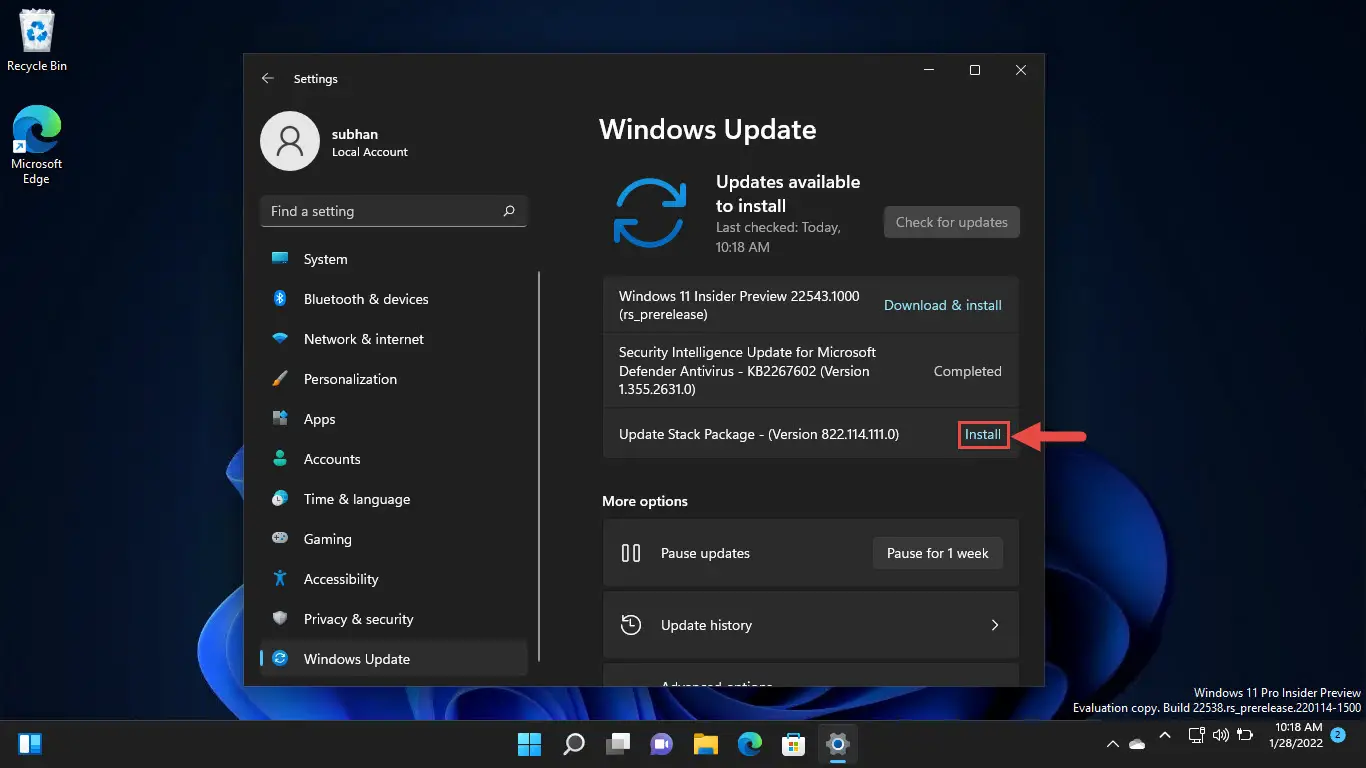Minimize the Settings window
This screenshot has width=1366, height=768.
929,70
